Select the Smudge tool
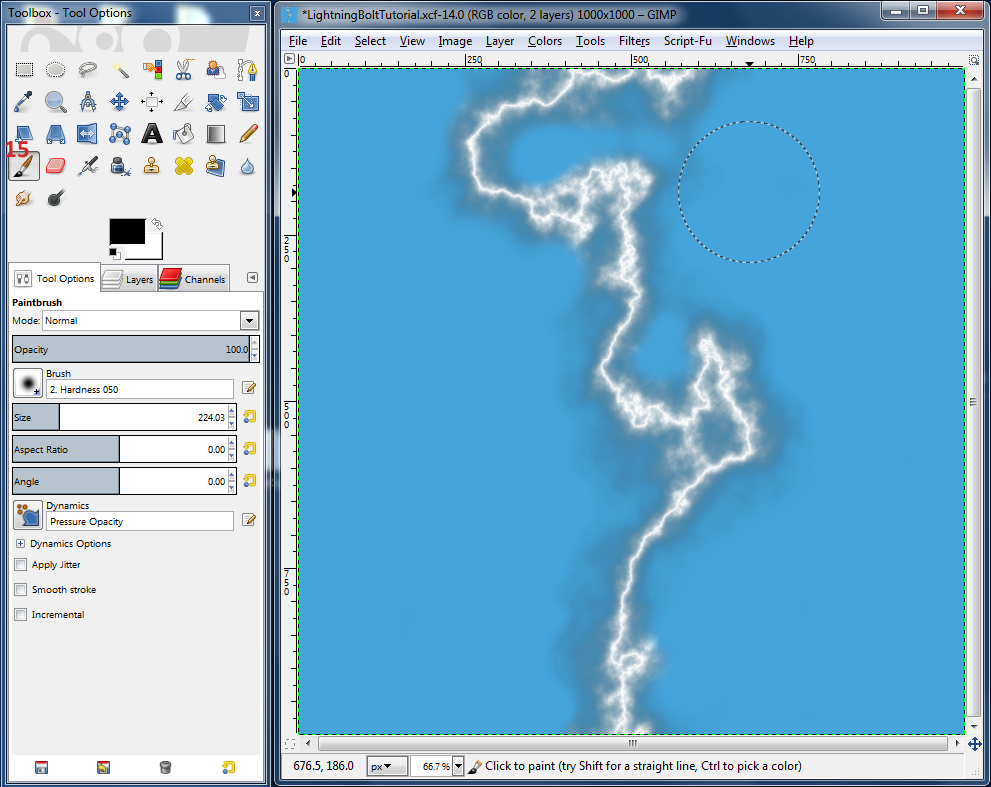 pos(24,197)
